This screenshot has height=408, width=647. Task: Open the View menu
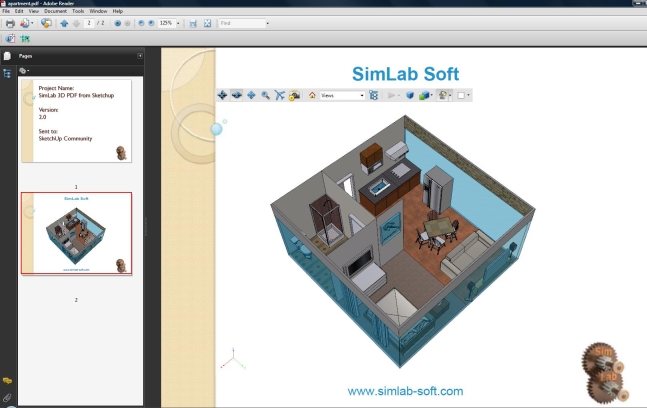pyautogui.click(x=33, y=11)
